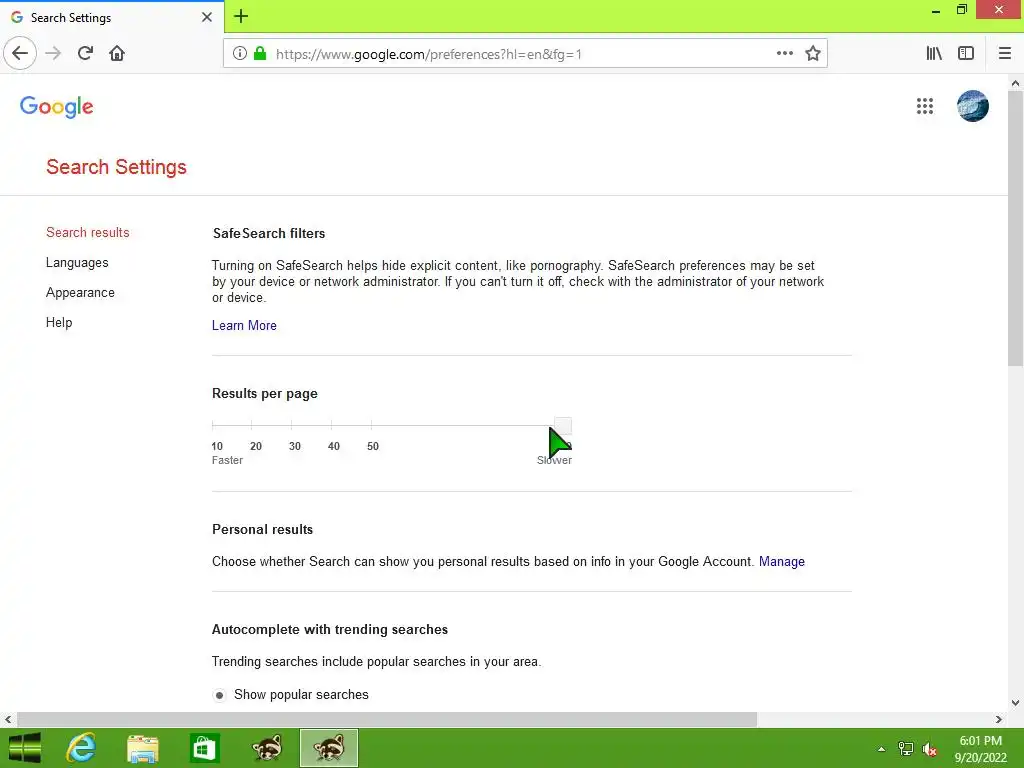Click the network tray icon
The image size is (1024, 768).
click(906, 749)
